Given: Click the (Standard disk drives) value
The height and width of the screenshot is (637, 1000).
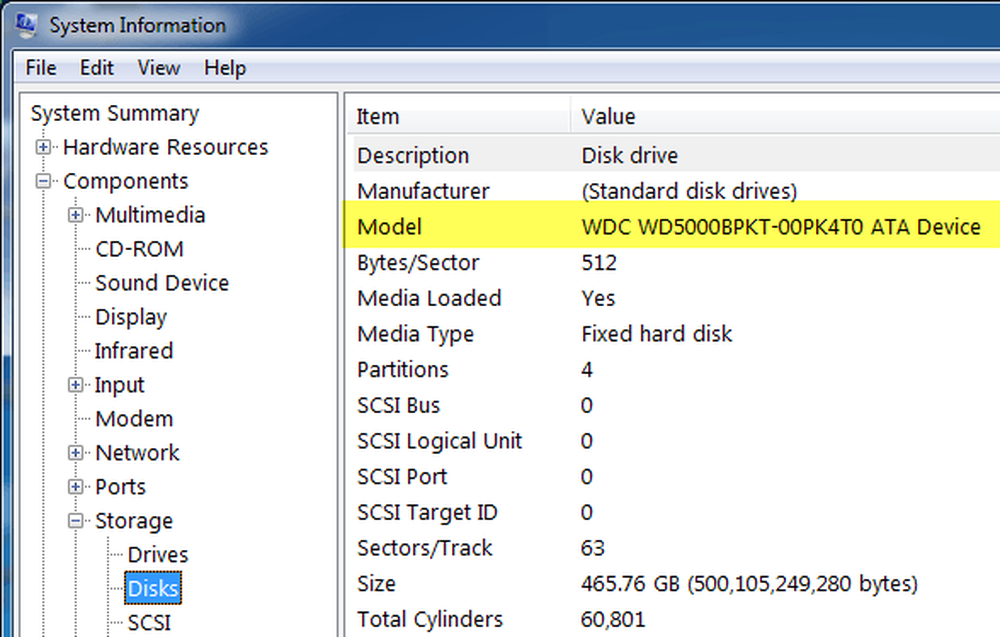Looking at the screenshot, I should click(689, 191).
